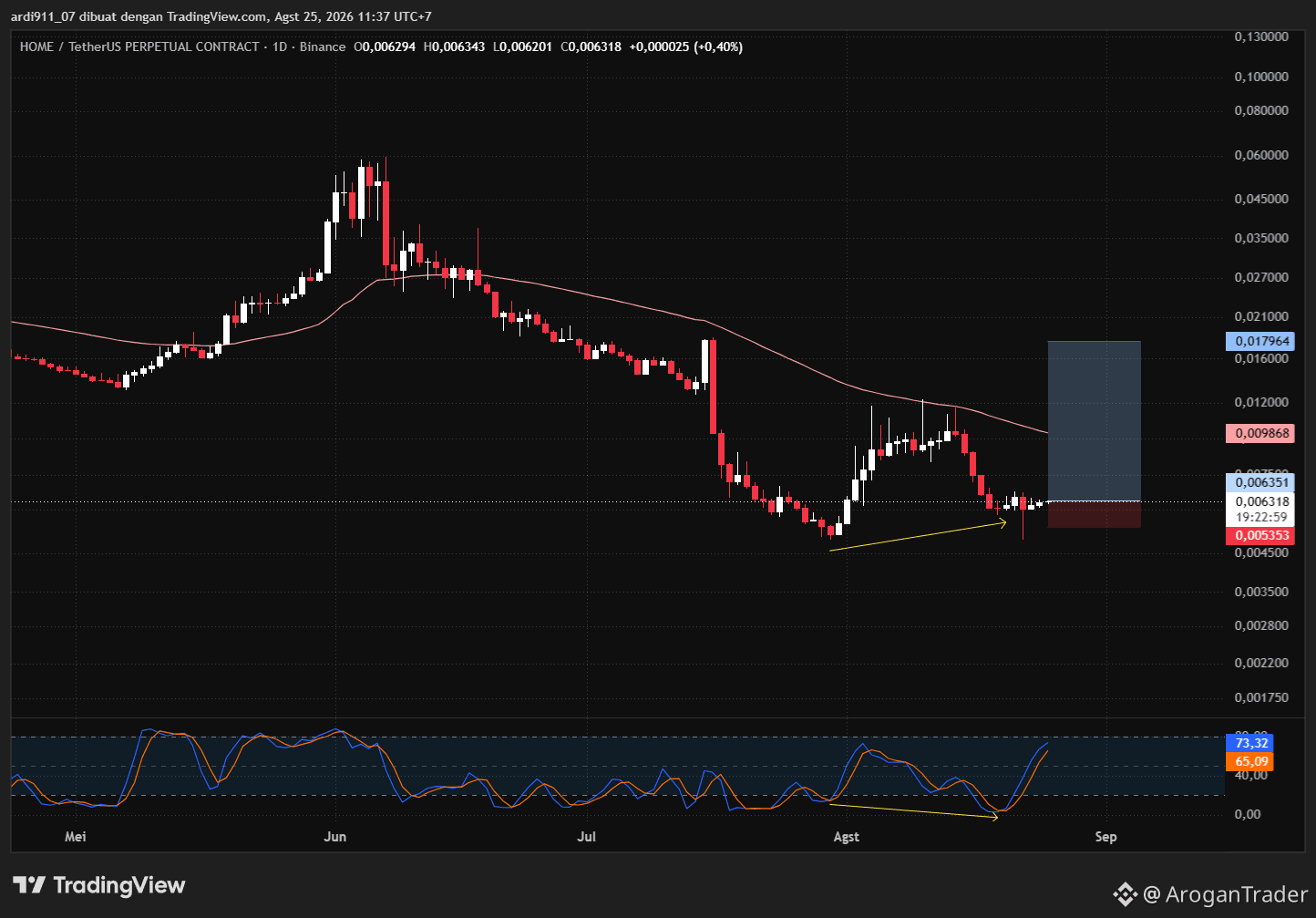Click the ardi911_07 author caption at top
The width and height of the screenshot is (1316, 918).
tap(221, 16)
